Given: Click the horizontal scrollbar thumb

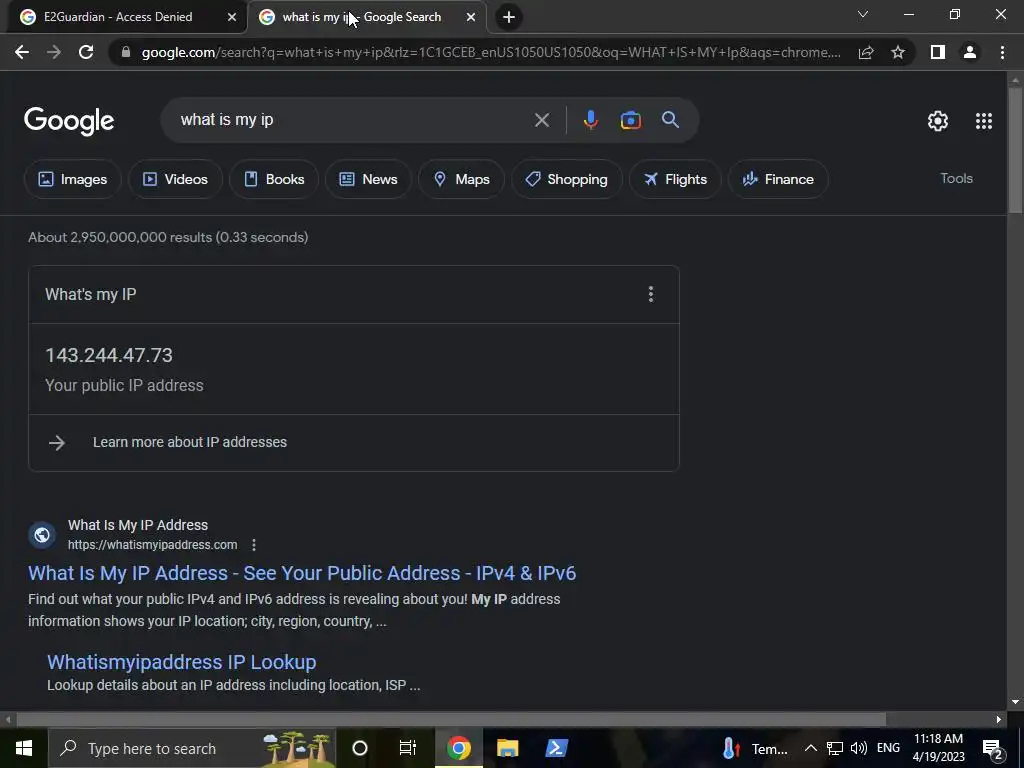Looking at the screenshot, I should point(451,719).
